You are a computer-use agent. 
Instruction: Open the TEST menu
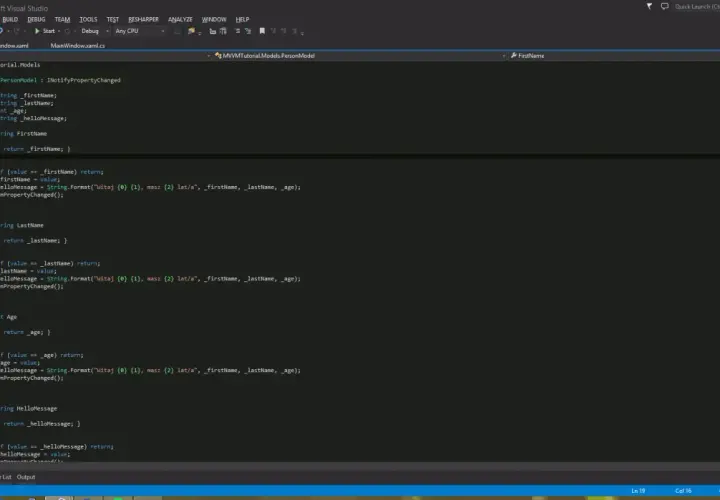[112, 19]
